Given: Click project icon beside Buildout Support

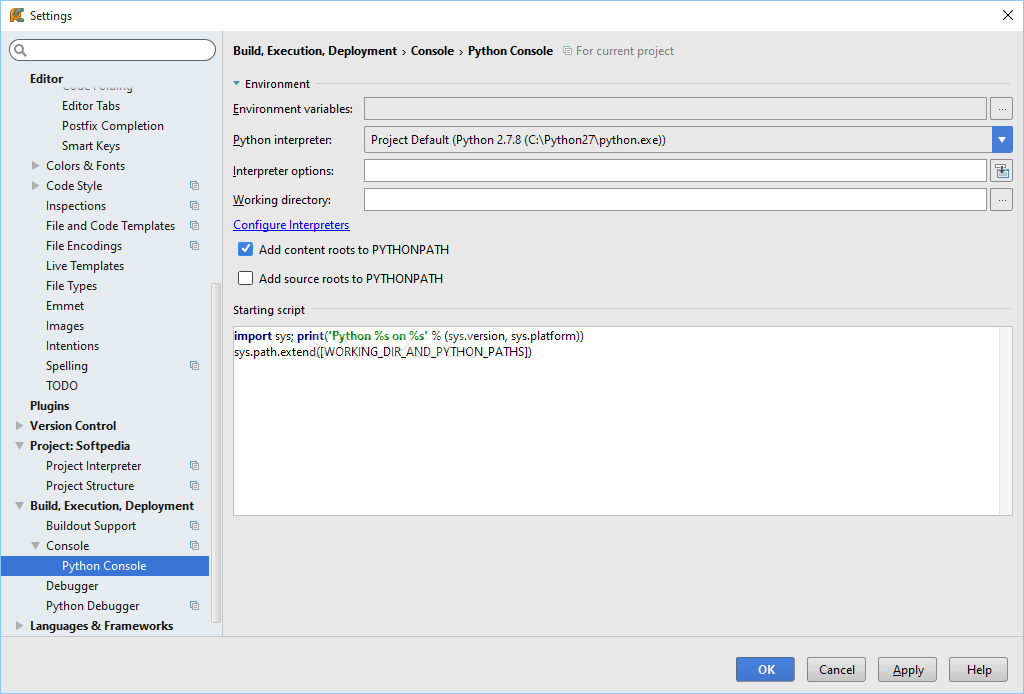Looking at the screenshot, I should (194, 526).
